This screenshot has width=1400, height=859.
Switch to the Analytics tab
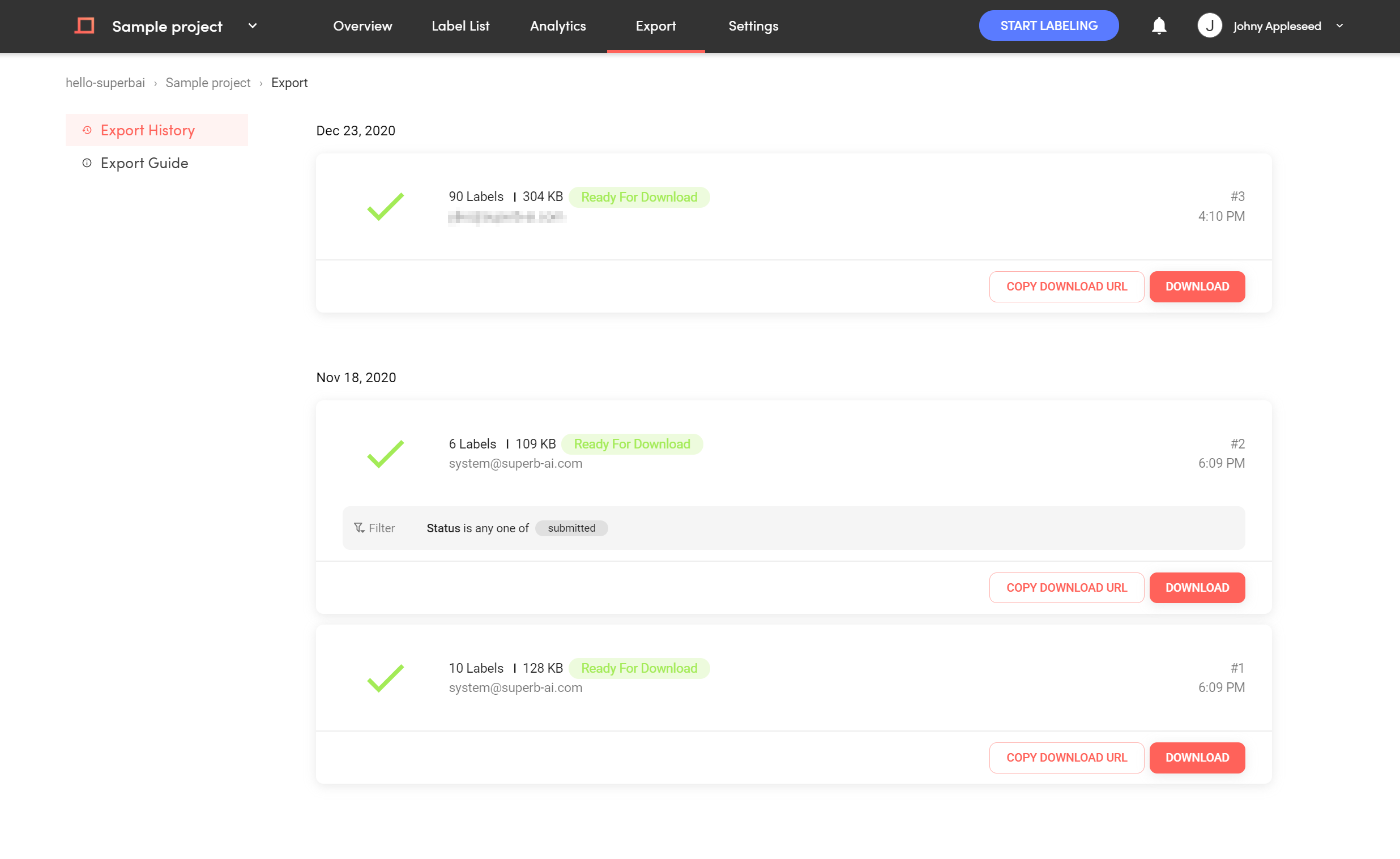pyautogui.click(x=557, y=25)
